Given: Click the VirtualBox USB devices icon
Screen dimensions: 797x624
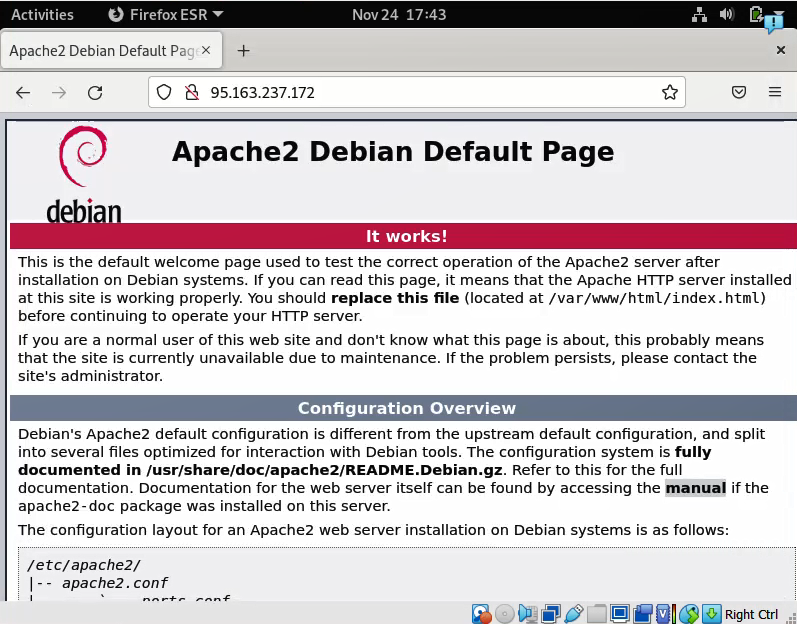Looking at the screenshot, I should click(x=573, y=613).
